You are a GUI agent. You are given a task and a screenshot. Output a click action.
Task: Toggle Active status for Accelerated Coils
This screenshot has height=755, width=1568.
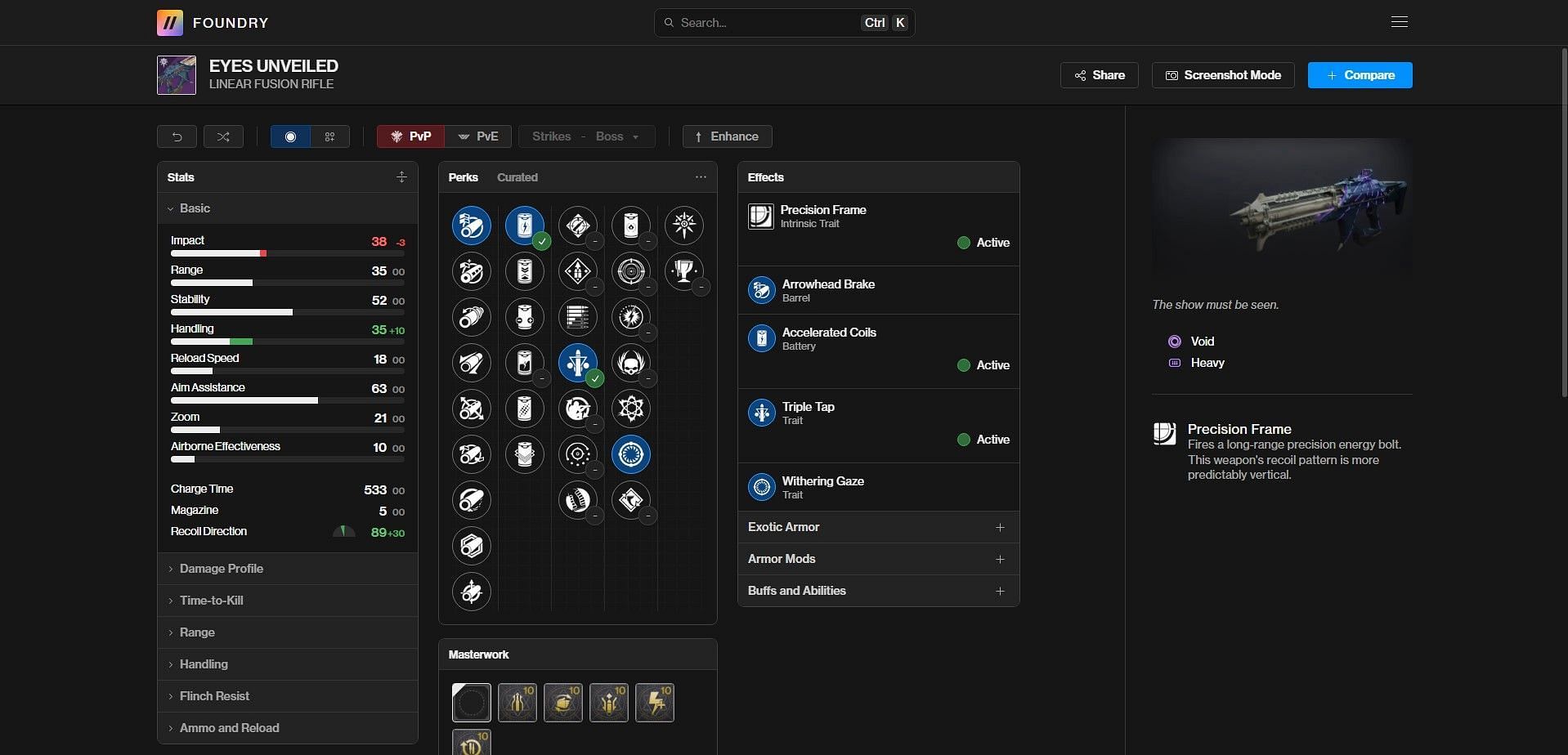click(983, 365)
